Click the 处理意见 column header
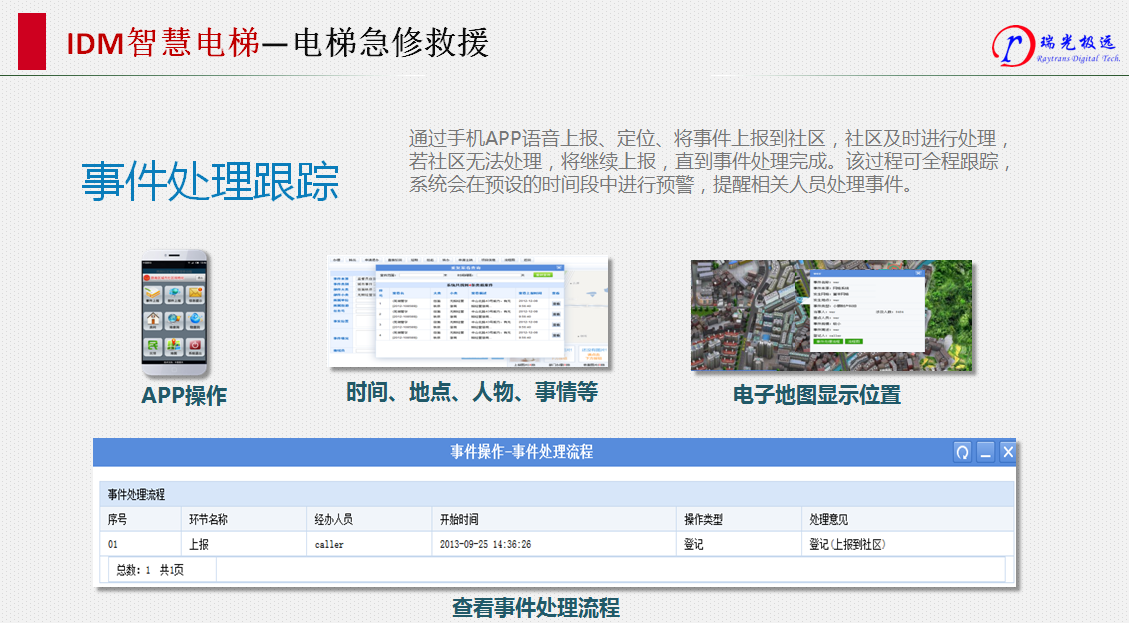Image resolution: width=1129 pixels, height=623 pixels. coord(828,519)
